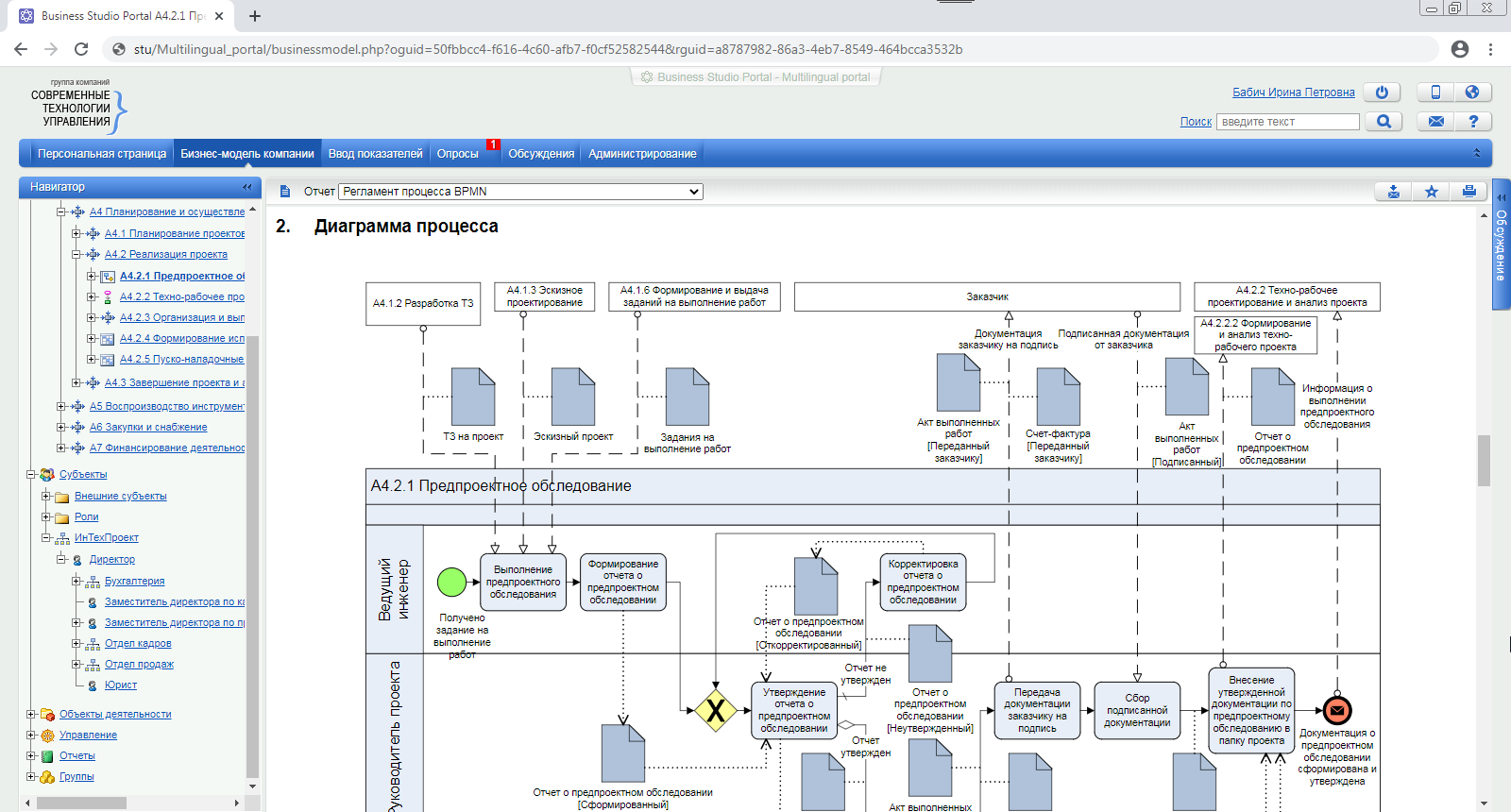Viewport: 1511px width, 812px height.
Task: Collapse the A4.2 Реализация проекта node
Action: [76, 254]
